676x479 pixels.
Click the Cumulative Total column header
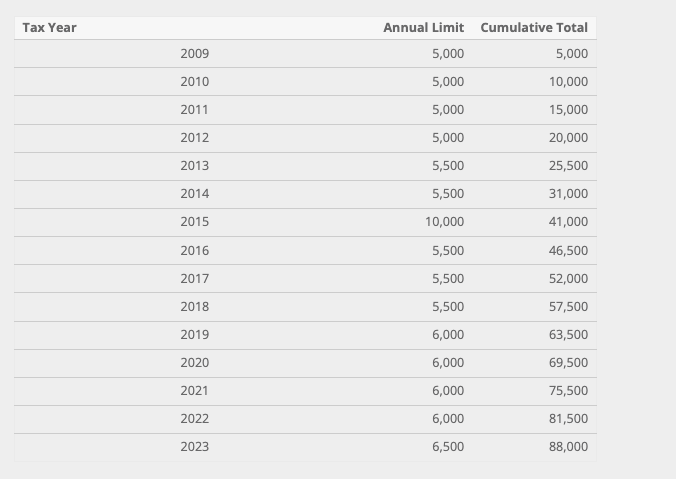(x=534, y=27)
